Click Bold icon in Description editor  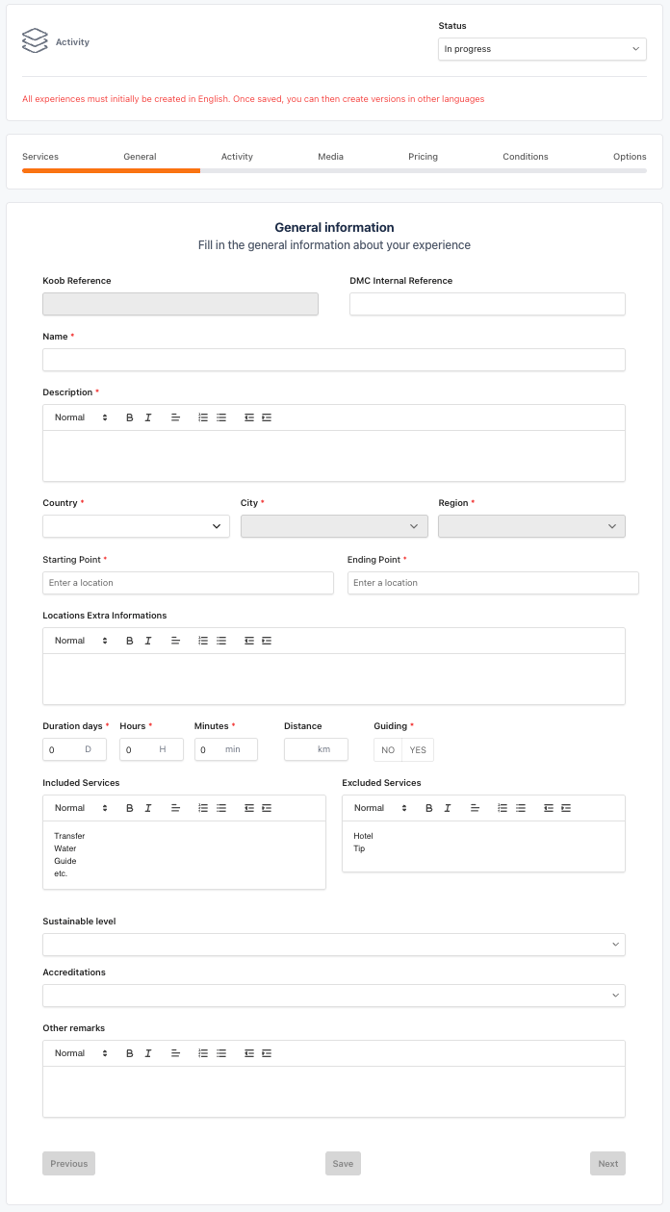130,418
